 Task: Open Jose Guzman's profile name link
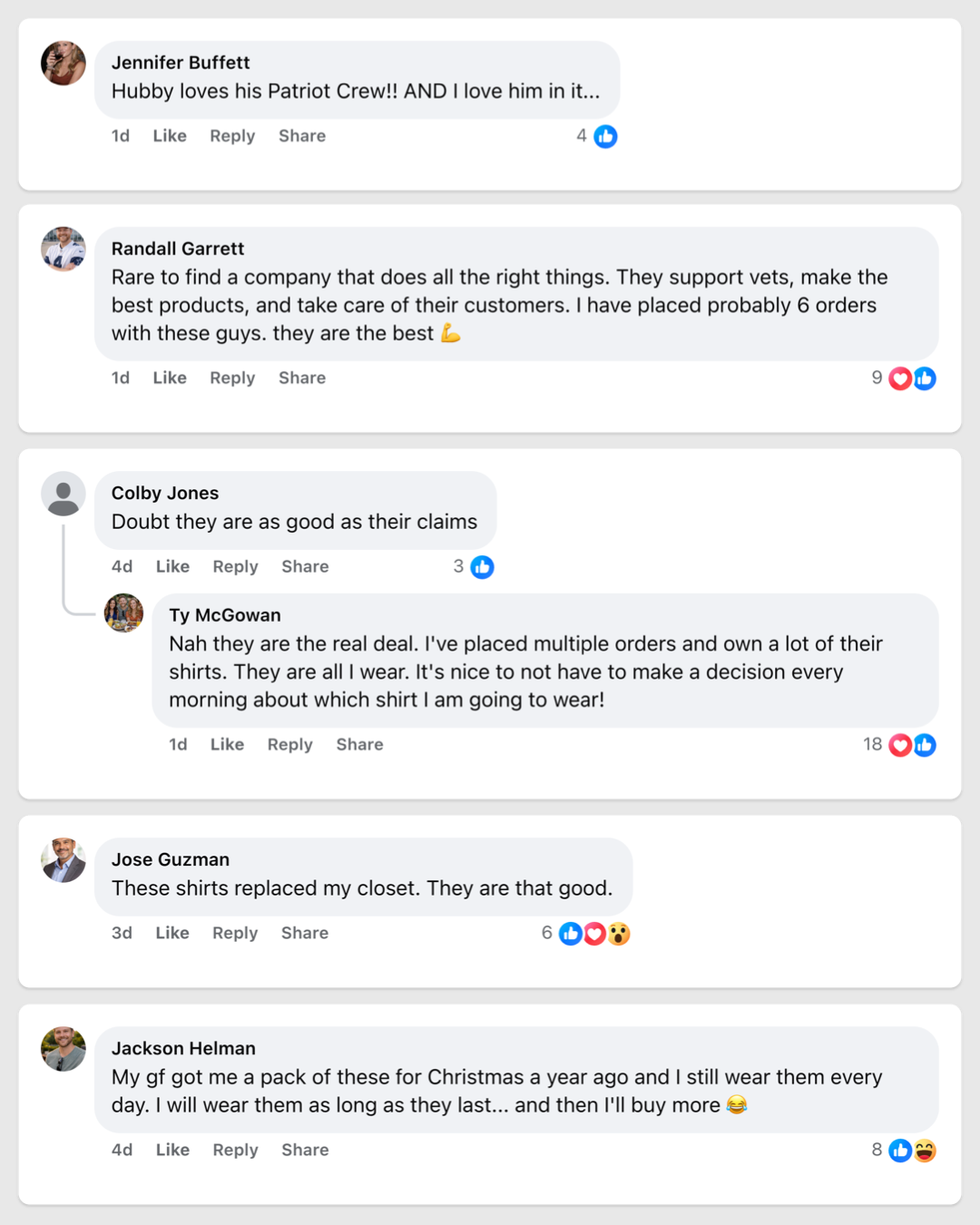coord(171,859)
